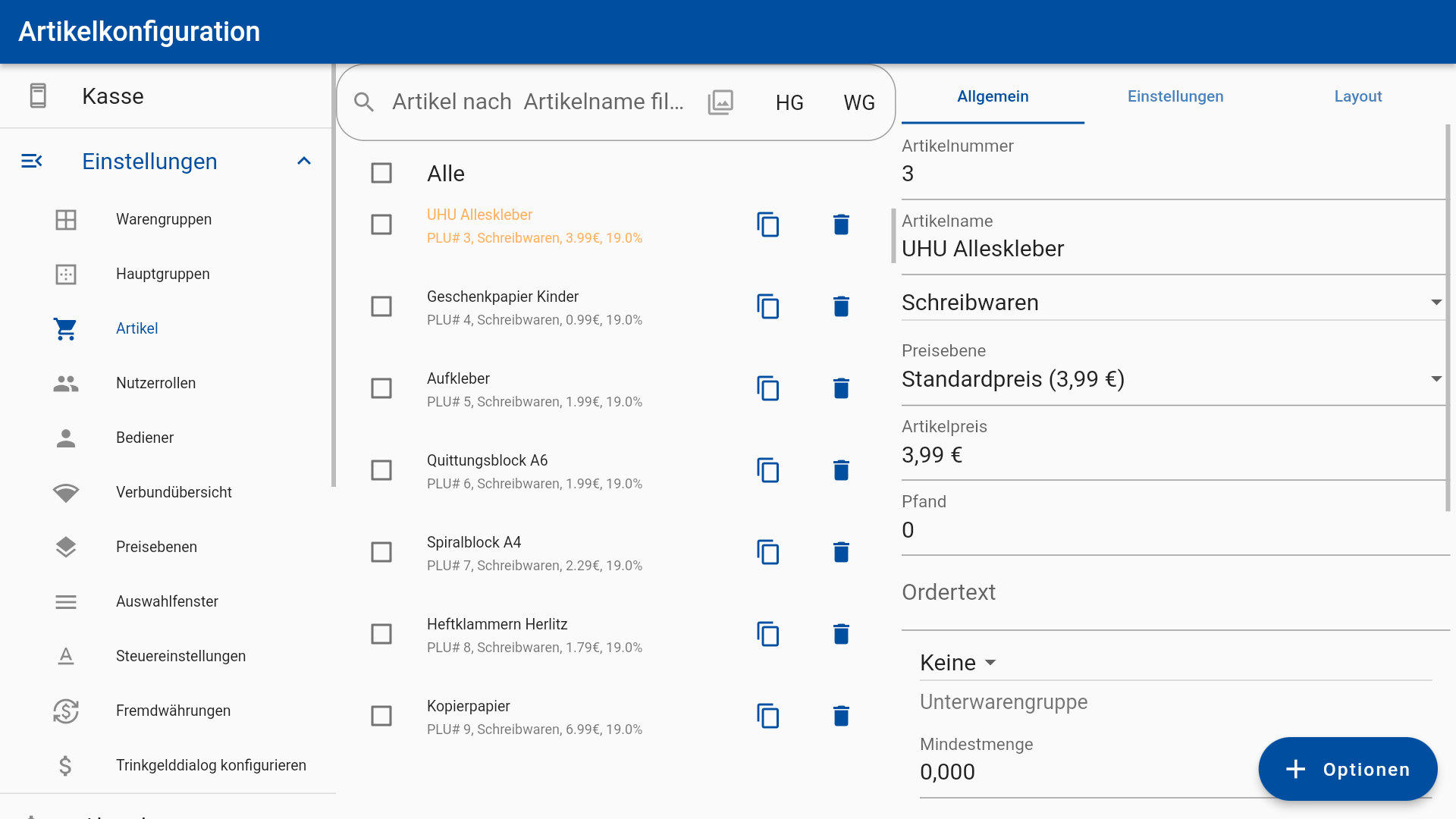
Task: Tick the Aufkleber article checkbox
Action: point(381,388)
